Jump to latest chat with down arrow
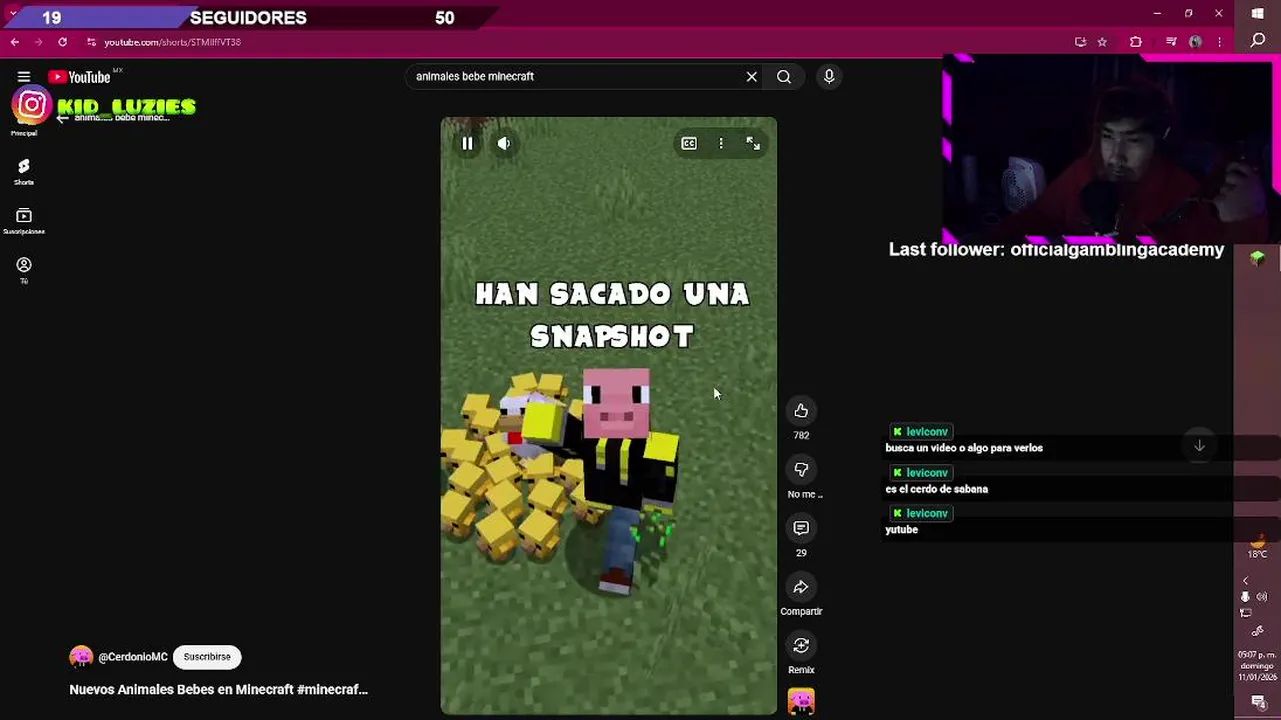1281x720 pixels. tap(1199, 446)
